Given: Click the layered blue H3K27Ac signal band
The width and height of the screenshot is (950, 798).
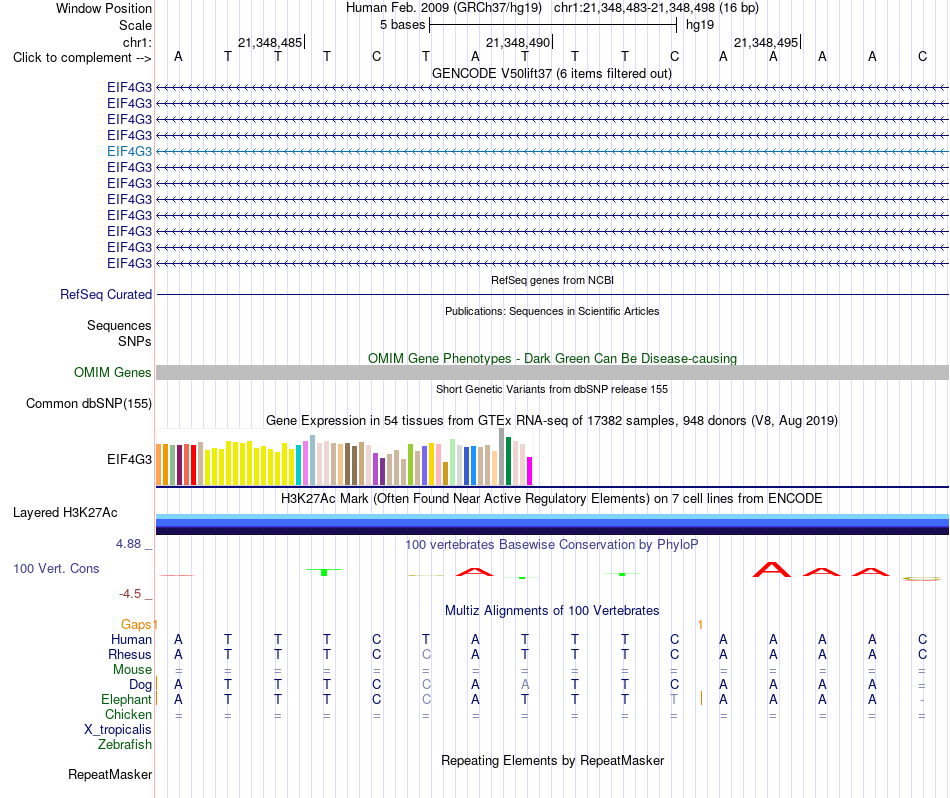Looking at the screenshot, I should [x=552, y=524].
